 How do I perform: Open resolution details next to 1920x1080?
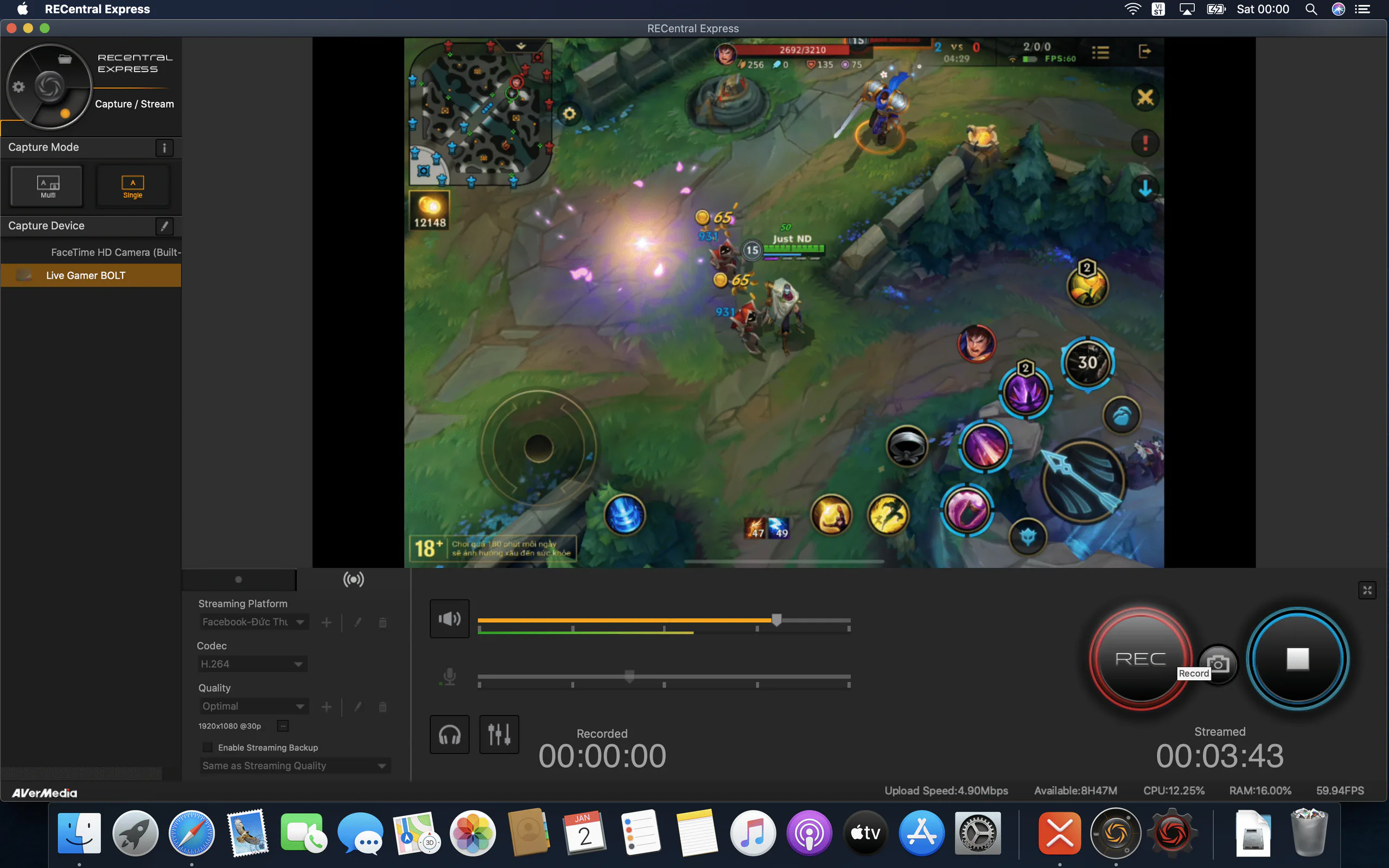[282, 726]
